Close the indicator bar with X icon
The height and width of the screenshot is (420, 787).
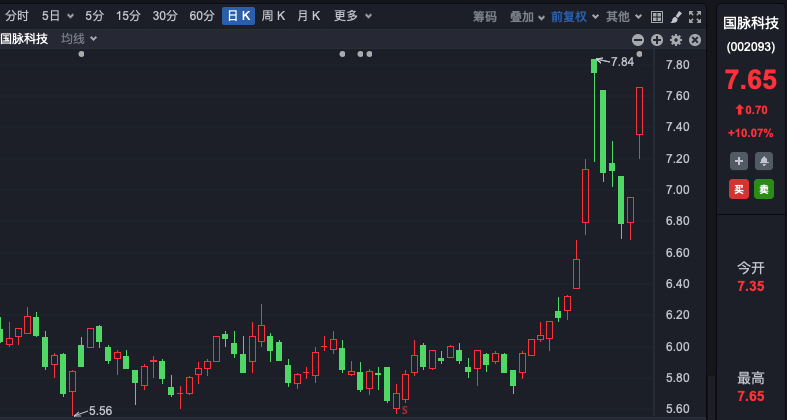coord(695,40)
